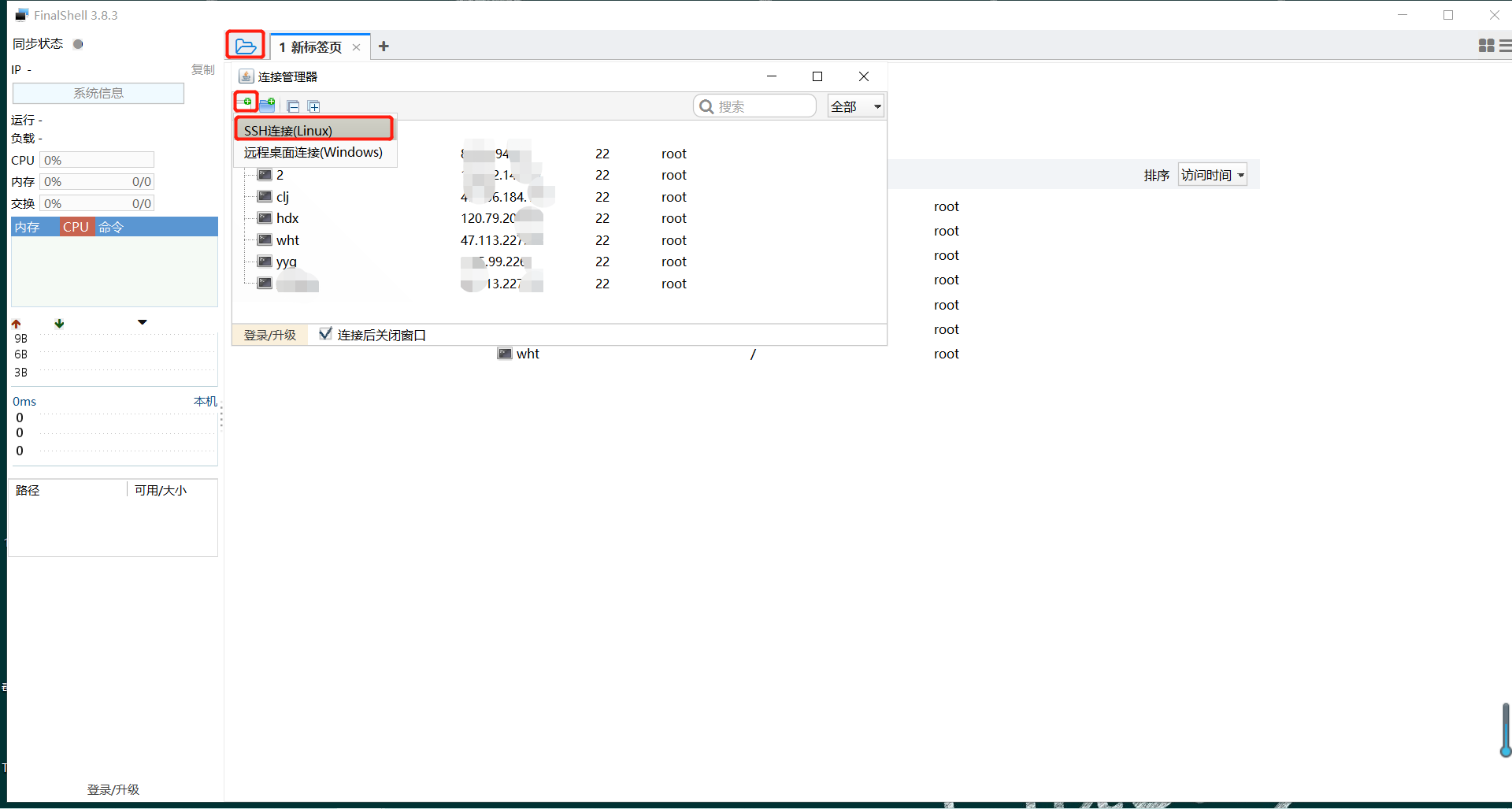The height and width of the screenshot is (809, 1512).
Task: Click the sync status indicator dot
Action: [x=78, y=44]
